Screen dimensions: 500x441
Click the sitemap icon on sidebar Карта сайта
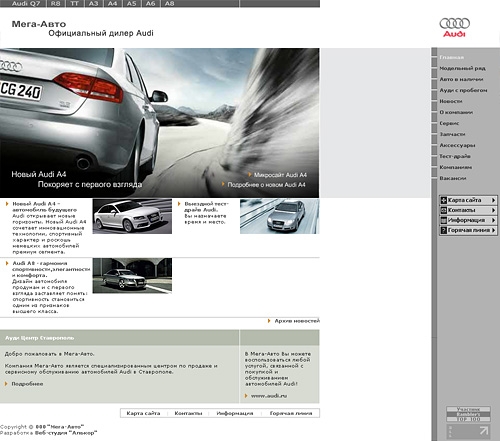[444, 200]
